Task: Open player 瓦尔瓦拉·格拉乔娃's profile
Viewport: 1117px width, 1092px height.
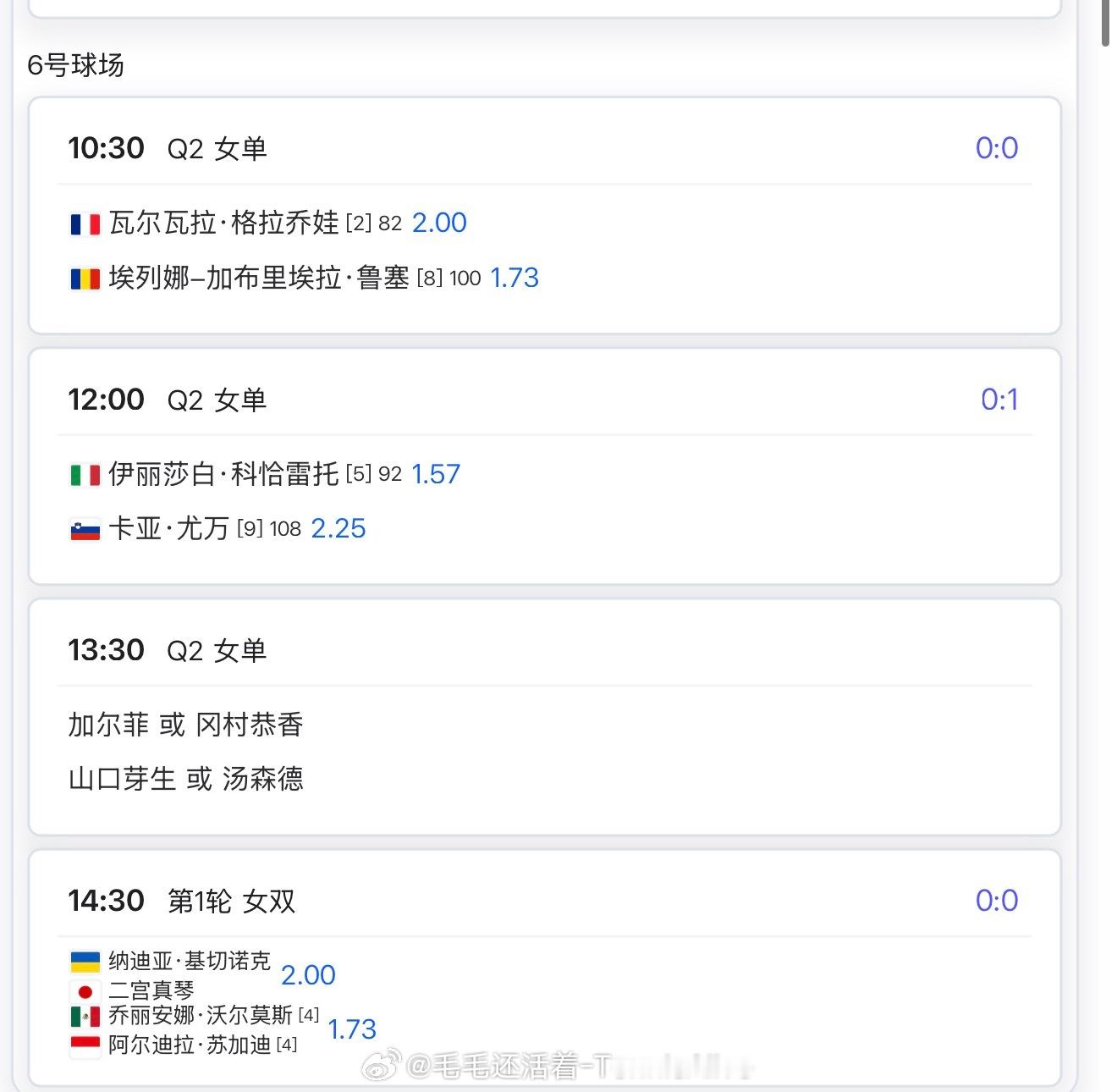Action: [x=223, y=223]
